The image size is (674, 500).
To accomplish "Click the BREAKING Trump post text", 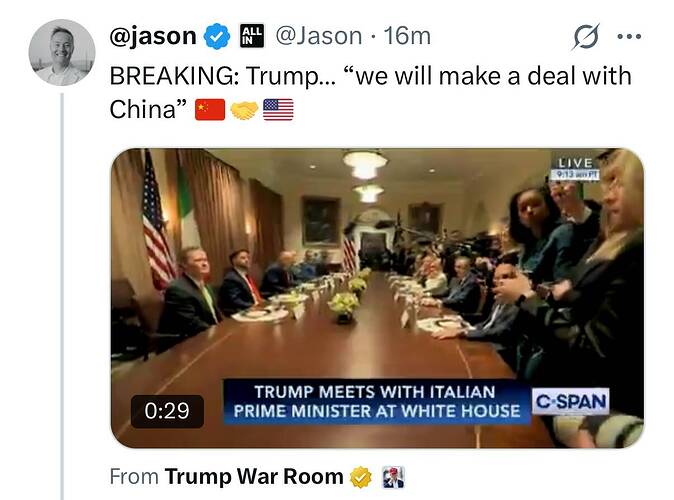I will (x=371, y=92).
